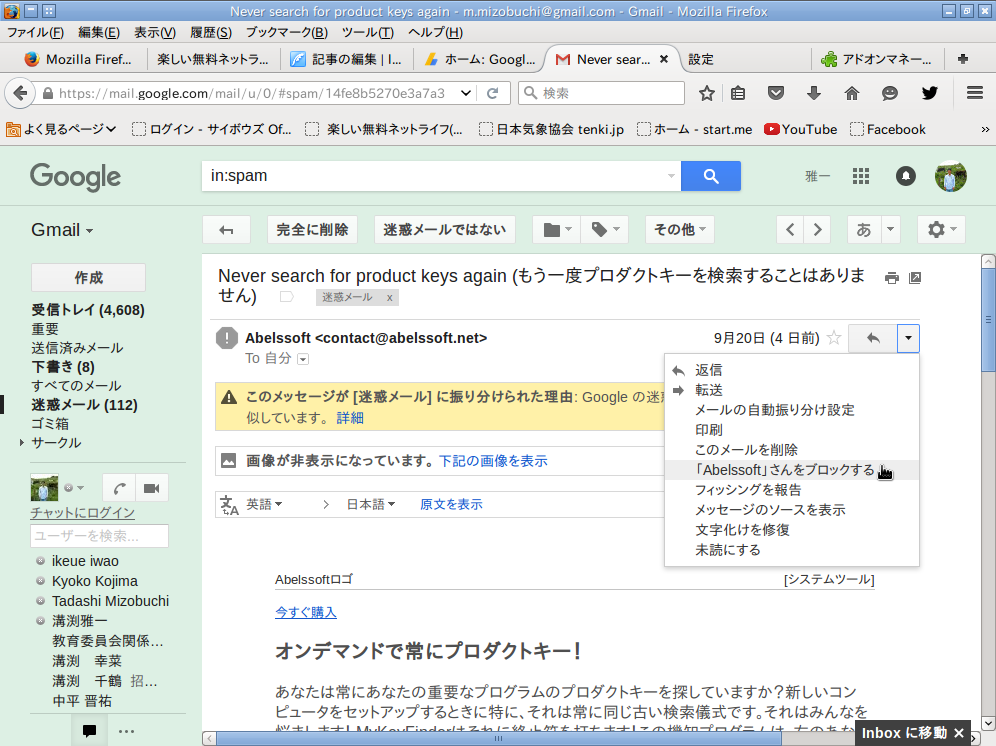Screen dimensions: 996x746
Task: Change the source language 英語 dropdown
Action: [x=264, y=505]
